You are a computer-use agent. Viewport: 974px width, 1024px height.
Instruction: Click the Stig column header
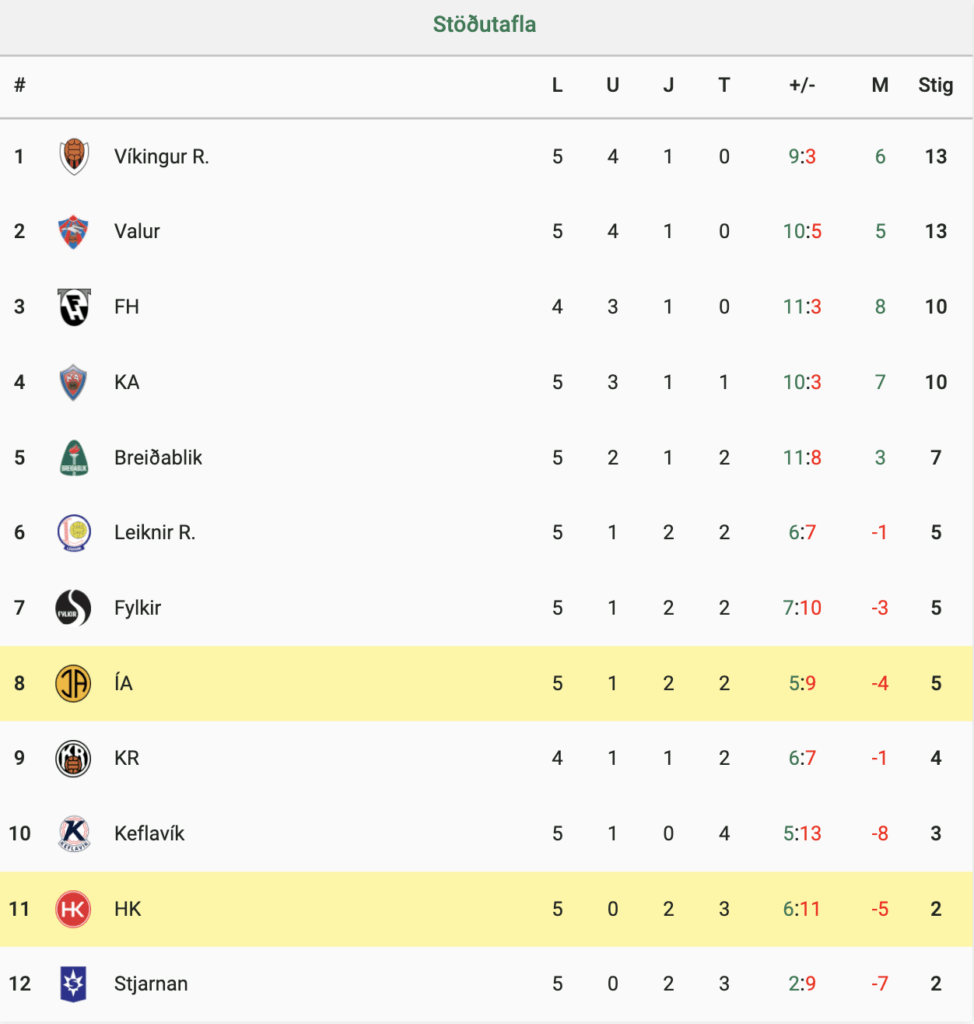[x=935, y=85]
